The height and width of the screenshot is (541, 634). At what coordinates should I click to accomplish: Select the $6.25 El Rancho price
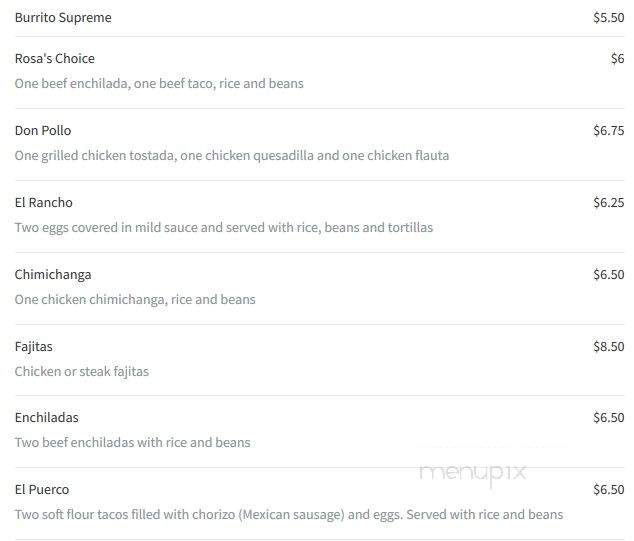609,203
